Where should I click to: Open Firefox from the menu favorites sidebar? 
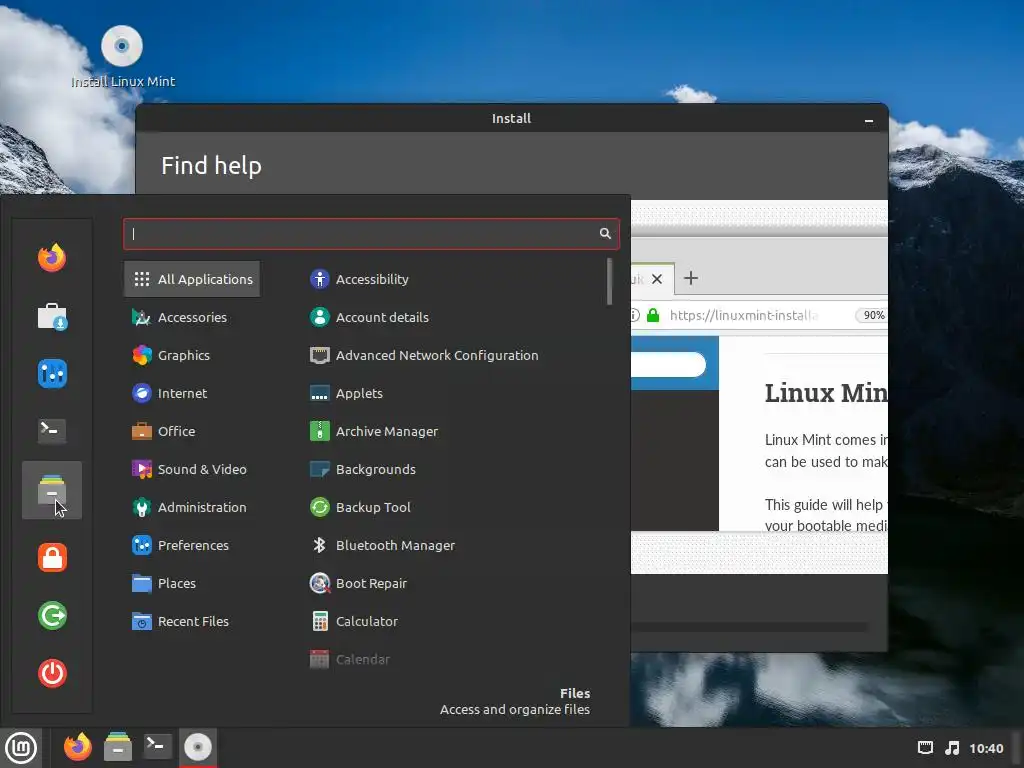[52, 258]
